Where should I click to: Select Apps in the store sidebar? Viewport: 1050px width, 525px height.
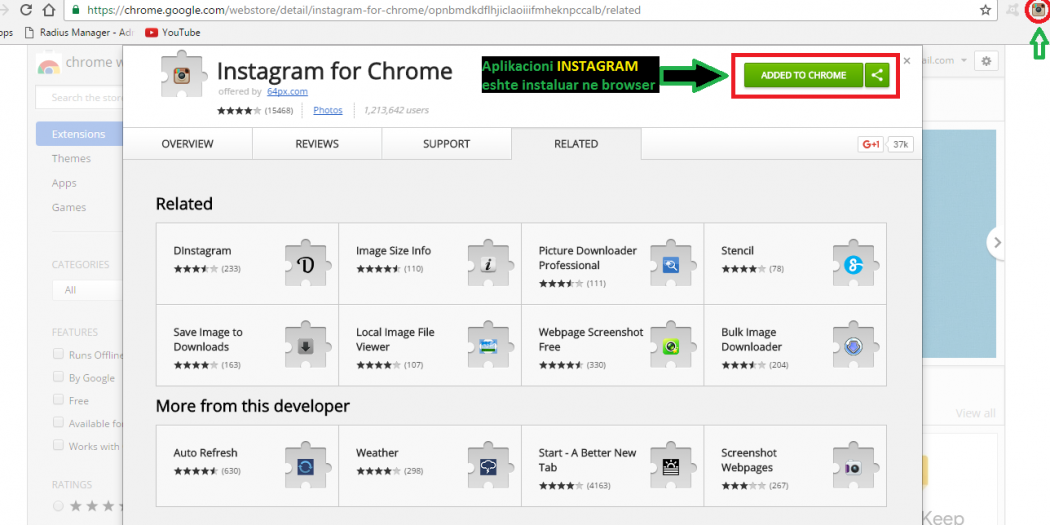pyautogui.click(x=64, y=183)
